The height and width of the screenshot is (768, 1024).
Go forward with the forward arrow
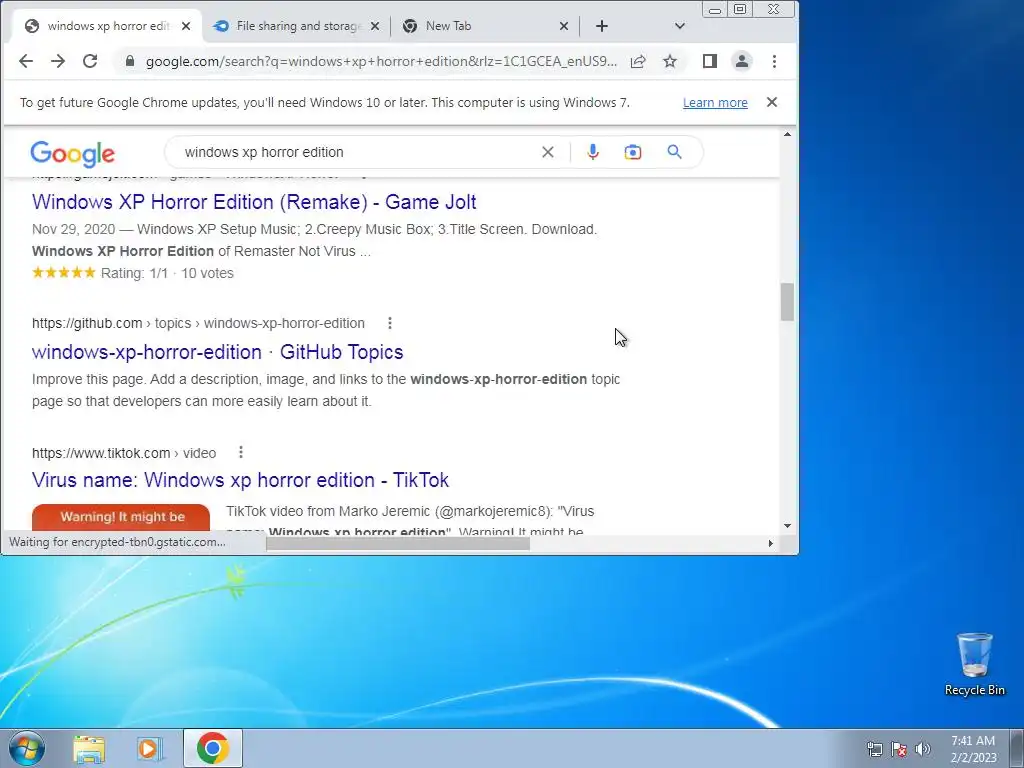[x=58, y=61]
